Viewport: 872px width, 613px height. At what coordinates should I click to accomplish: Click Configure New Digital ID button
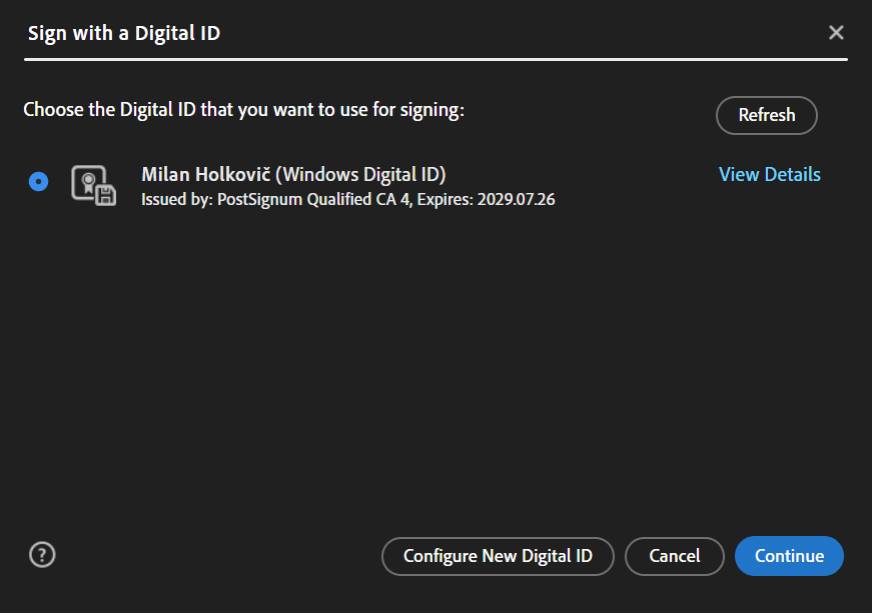[498, 556]
